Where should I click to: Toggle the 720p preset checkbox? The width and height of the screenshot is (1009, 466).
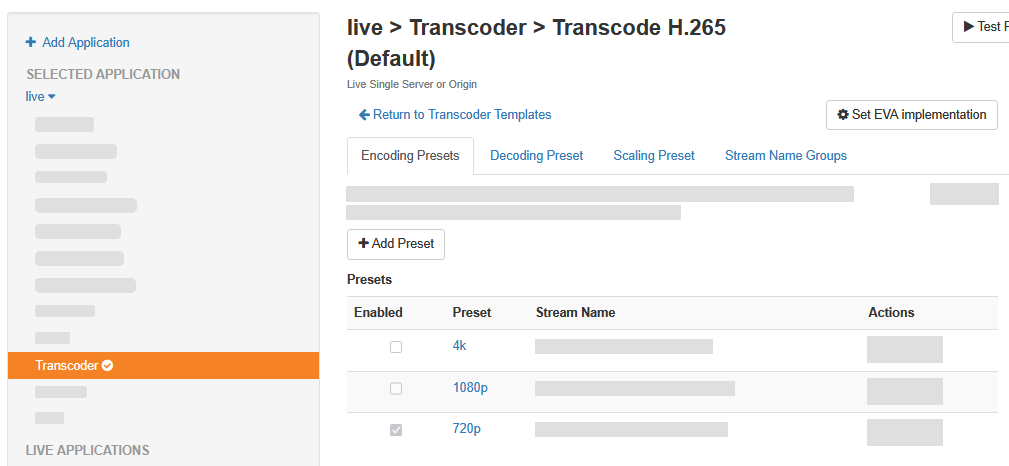(396, 430)
